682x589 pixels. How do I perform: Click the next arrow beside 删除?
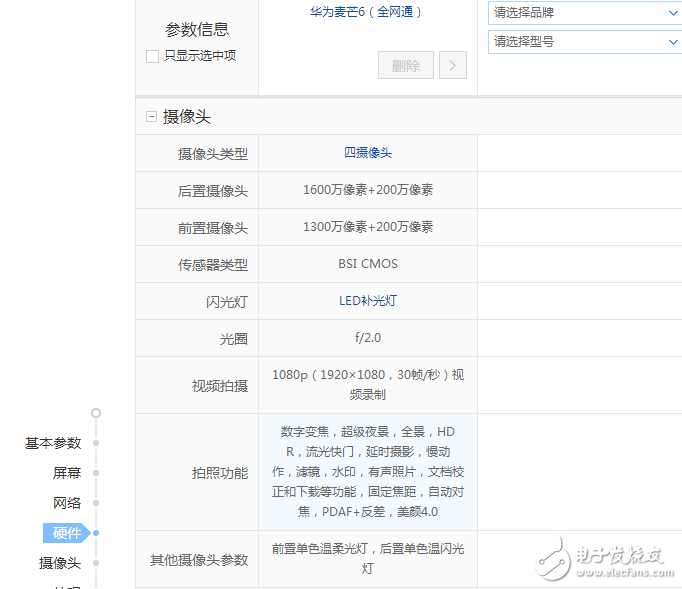tap(452, 66)
